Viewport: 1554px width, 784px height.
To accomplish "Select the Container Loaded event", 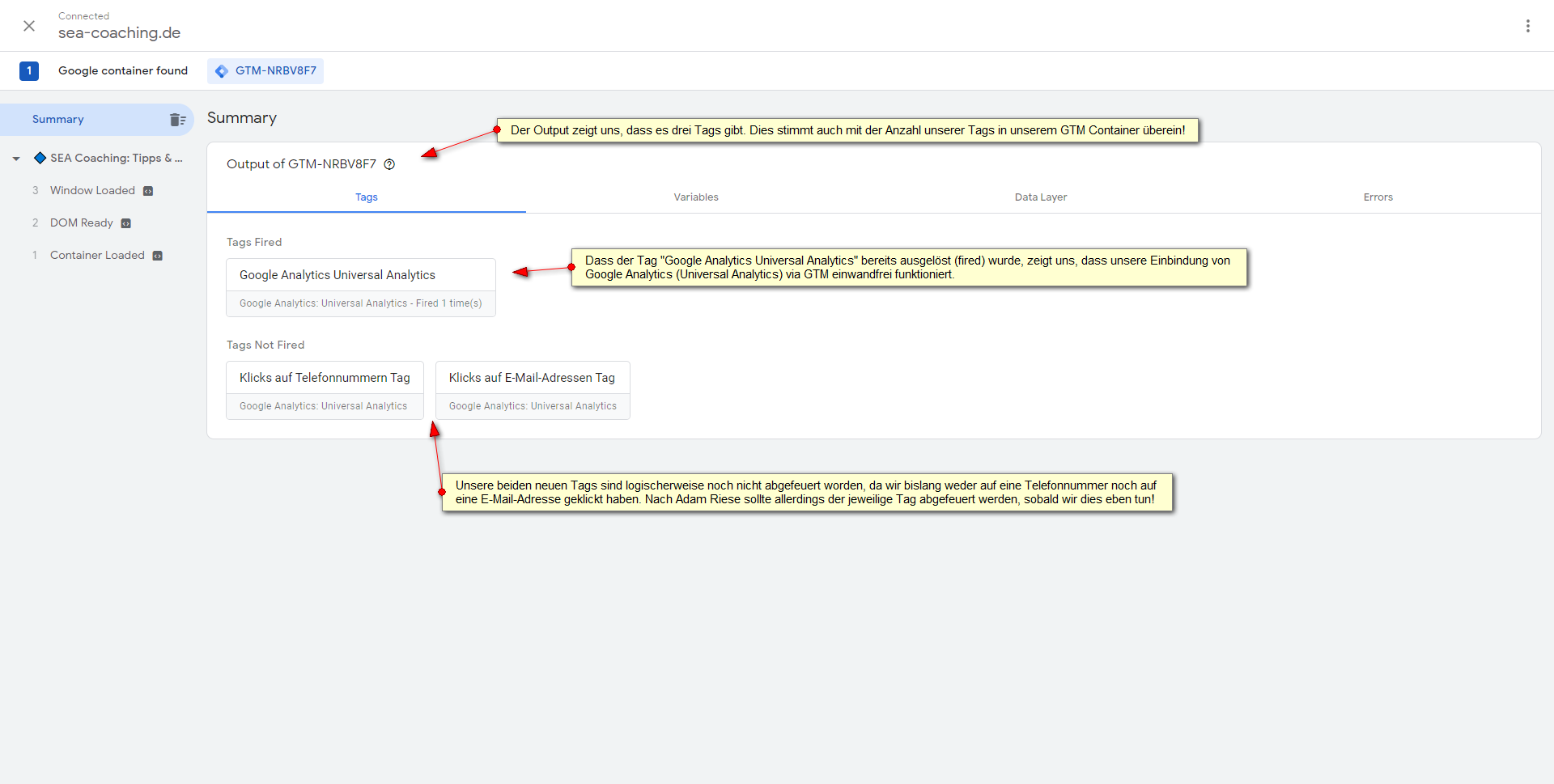I will (x=97, y=256).
